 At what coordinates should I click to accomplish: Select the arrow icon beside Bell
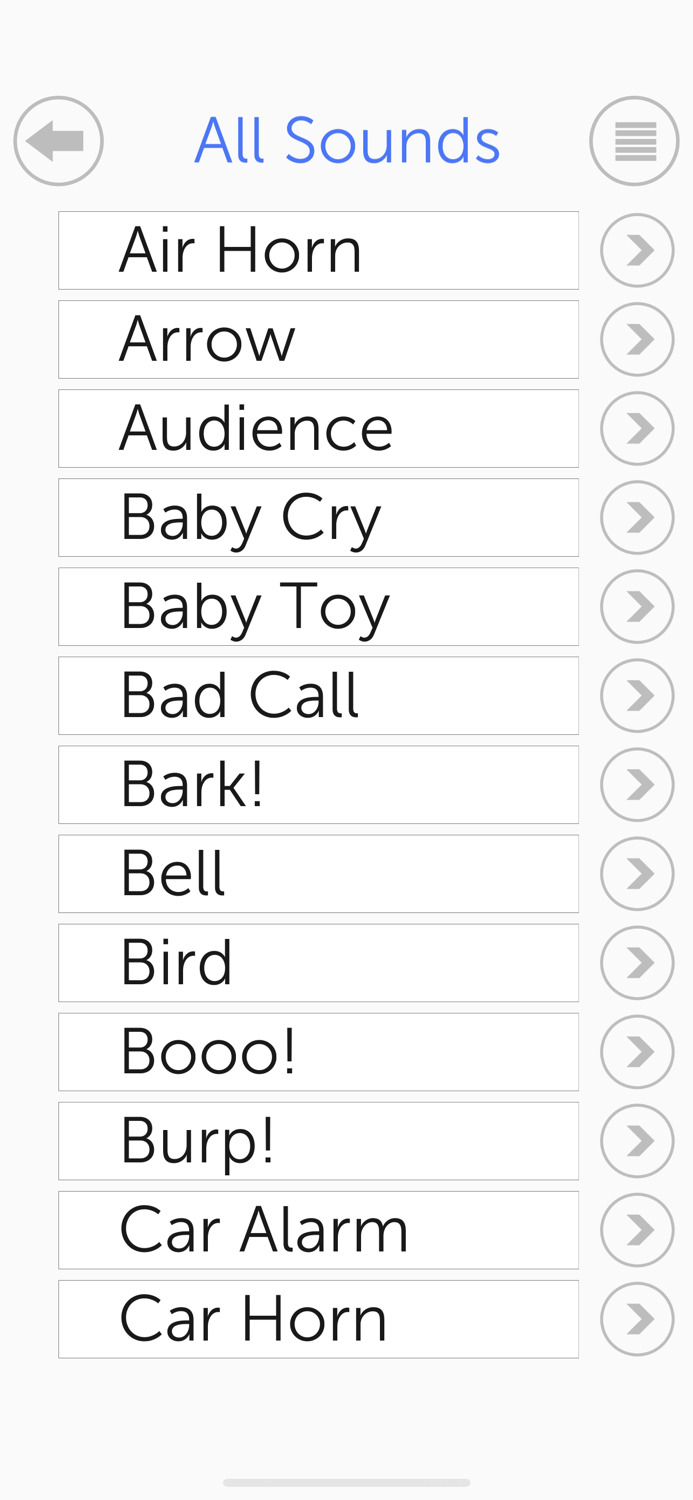pyautogui.click(x=637, y=873)
